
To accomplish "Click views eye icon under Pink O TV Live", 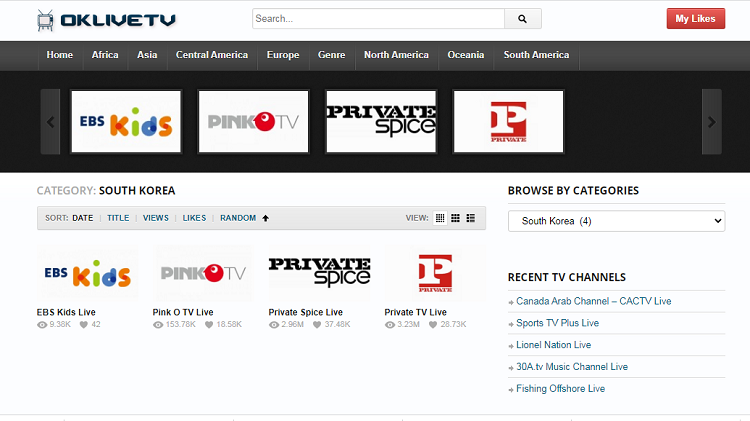I will pos(158,325).
